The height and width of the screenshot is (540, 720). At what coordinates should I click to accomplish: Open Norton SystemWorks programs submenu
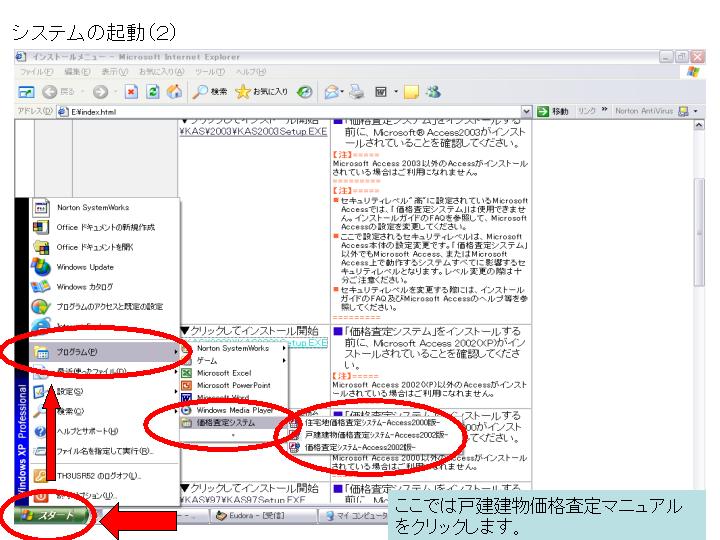coord(234,348)
